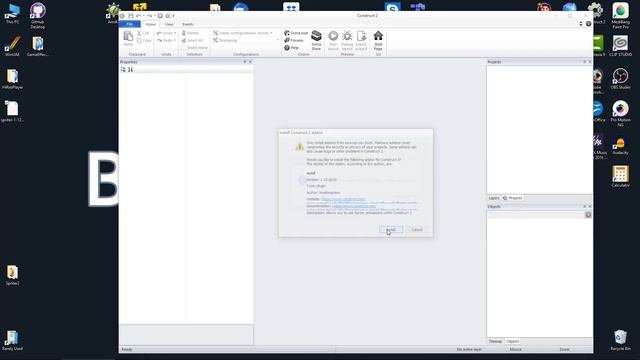
Task: Open the GitHub Desktop shortcut
Action: point(38,16)
